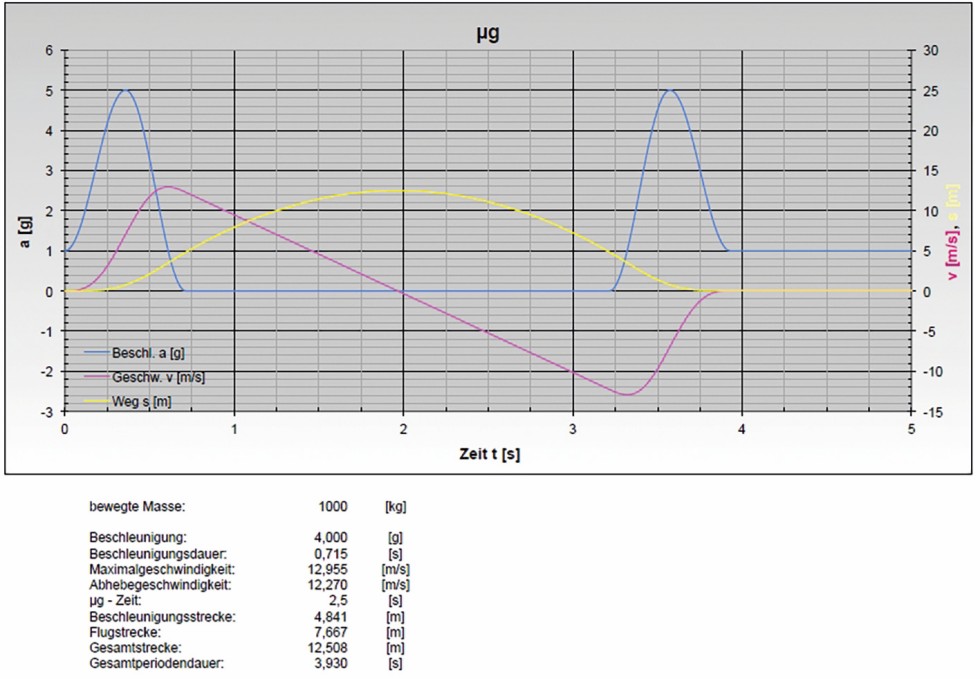The width and height of the screenshot is (980, 679).
Task: Click the Beschleunigung value 4,000
Action: pos(332,537)
